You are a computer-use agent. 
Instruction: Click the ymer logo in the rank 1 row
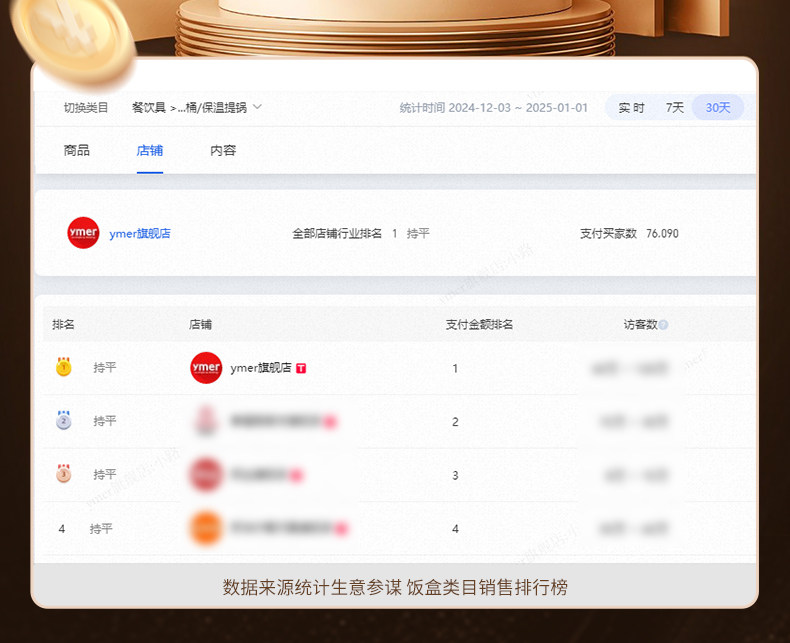pos(206,368)
